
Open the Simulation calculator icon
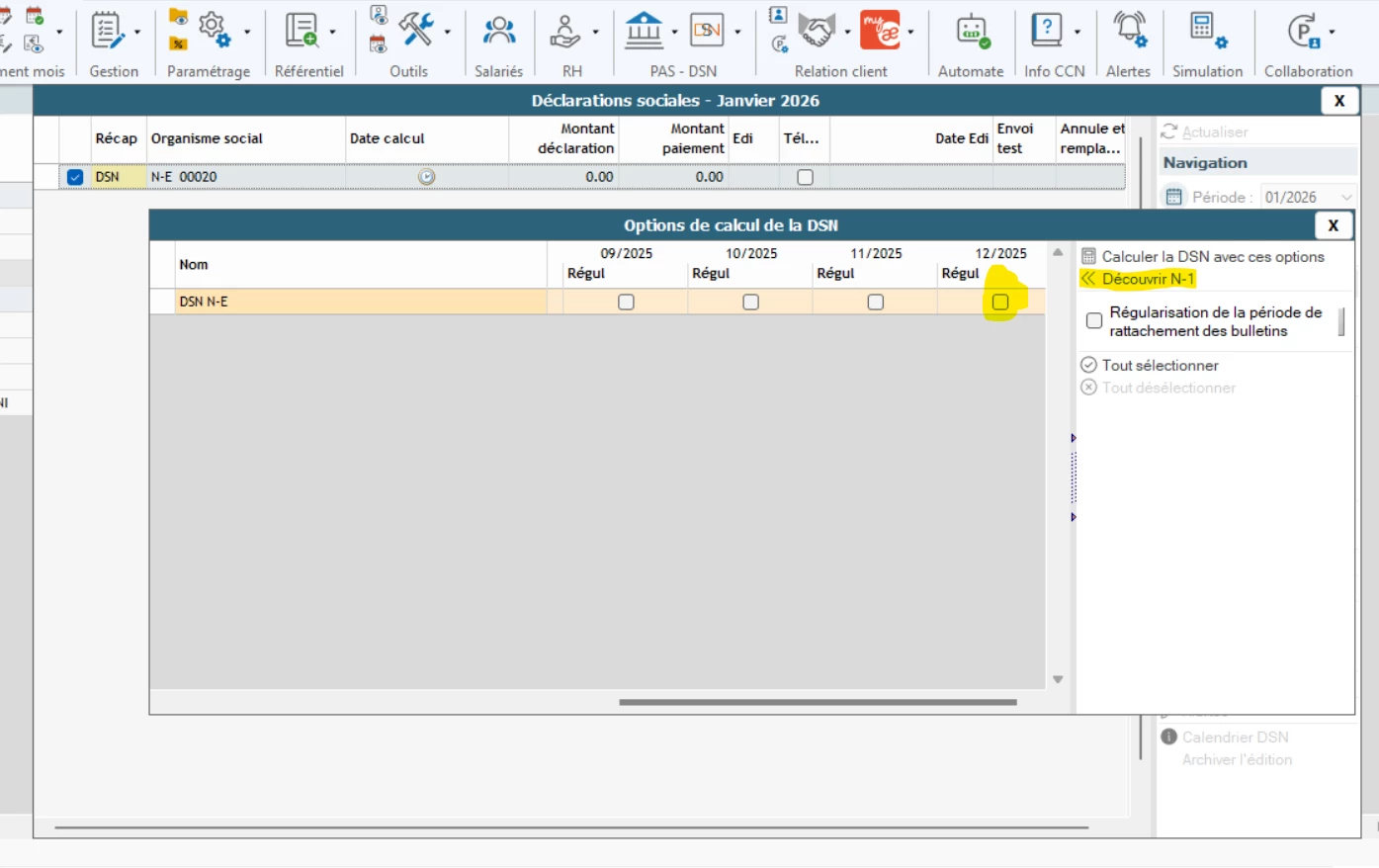click(1206, 30)
